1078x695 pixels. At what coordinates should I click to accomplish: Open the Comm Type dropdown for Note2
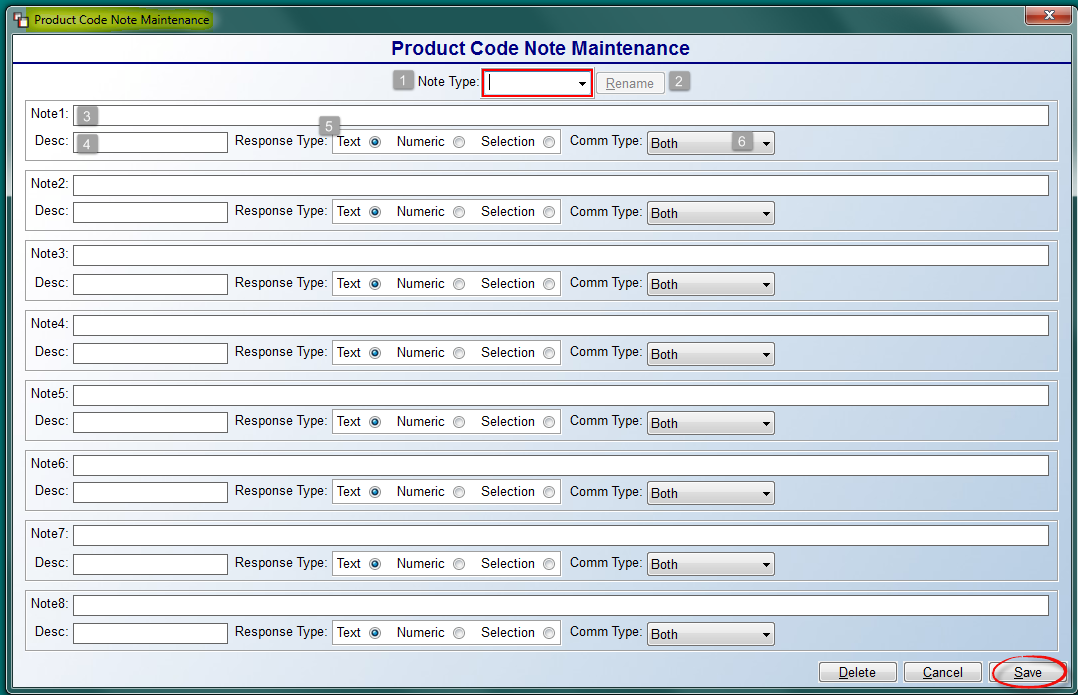click(710, 213)
